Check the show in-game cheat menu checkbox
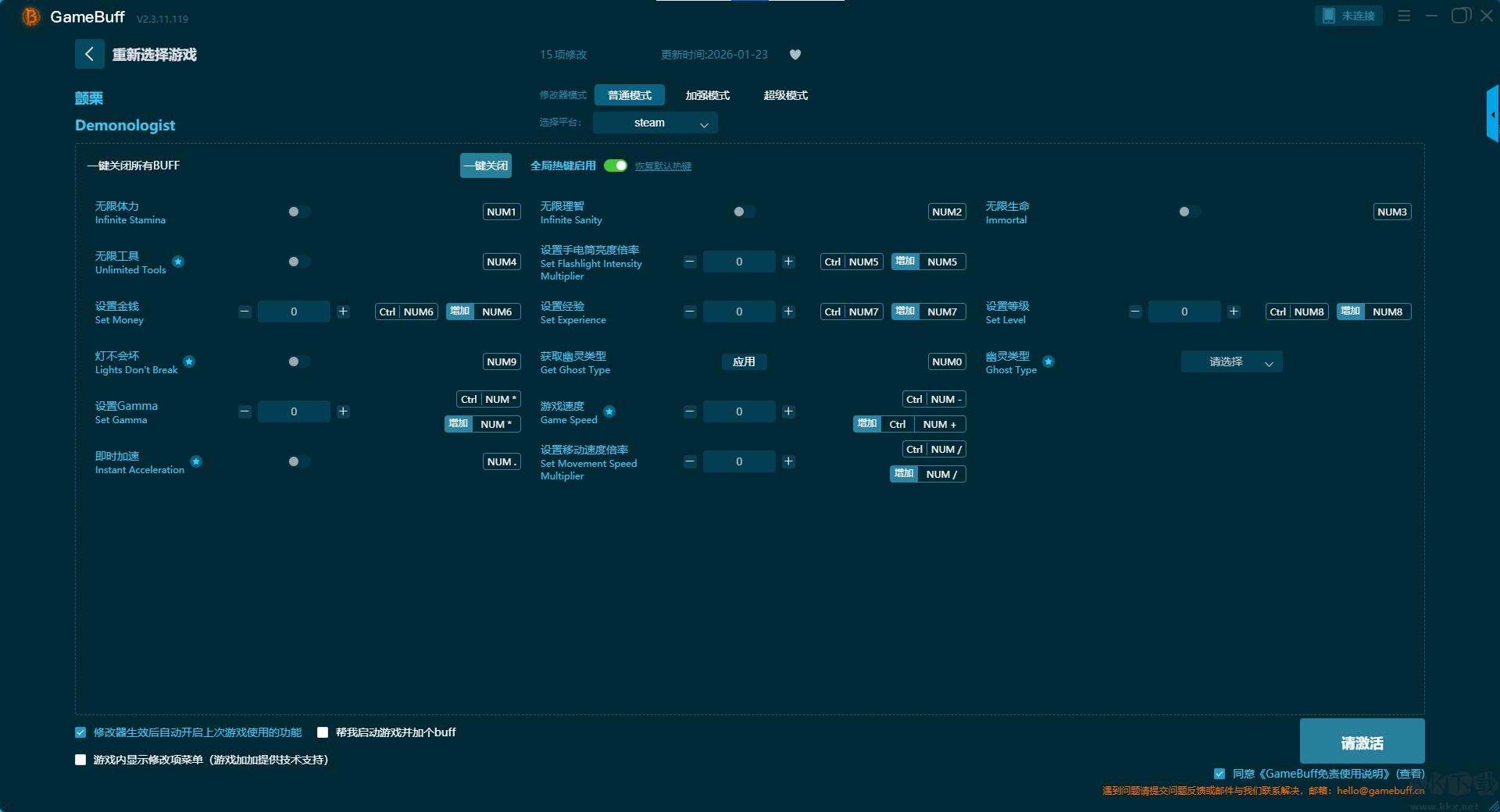This screenshot has height=812, width=1500. (80, 760)
